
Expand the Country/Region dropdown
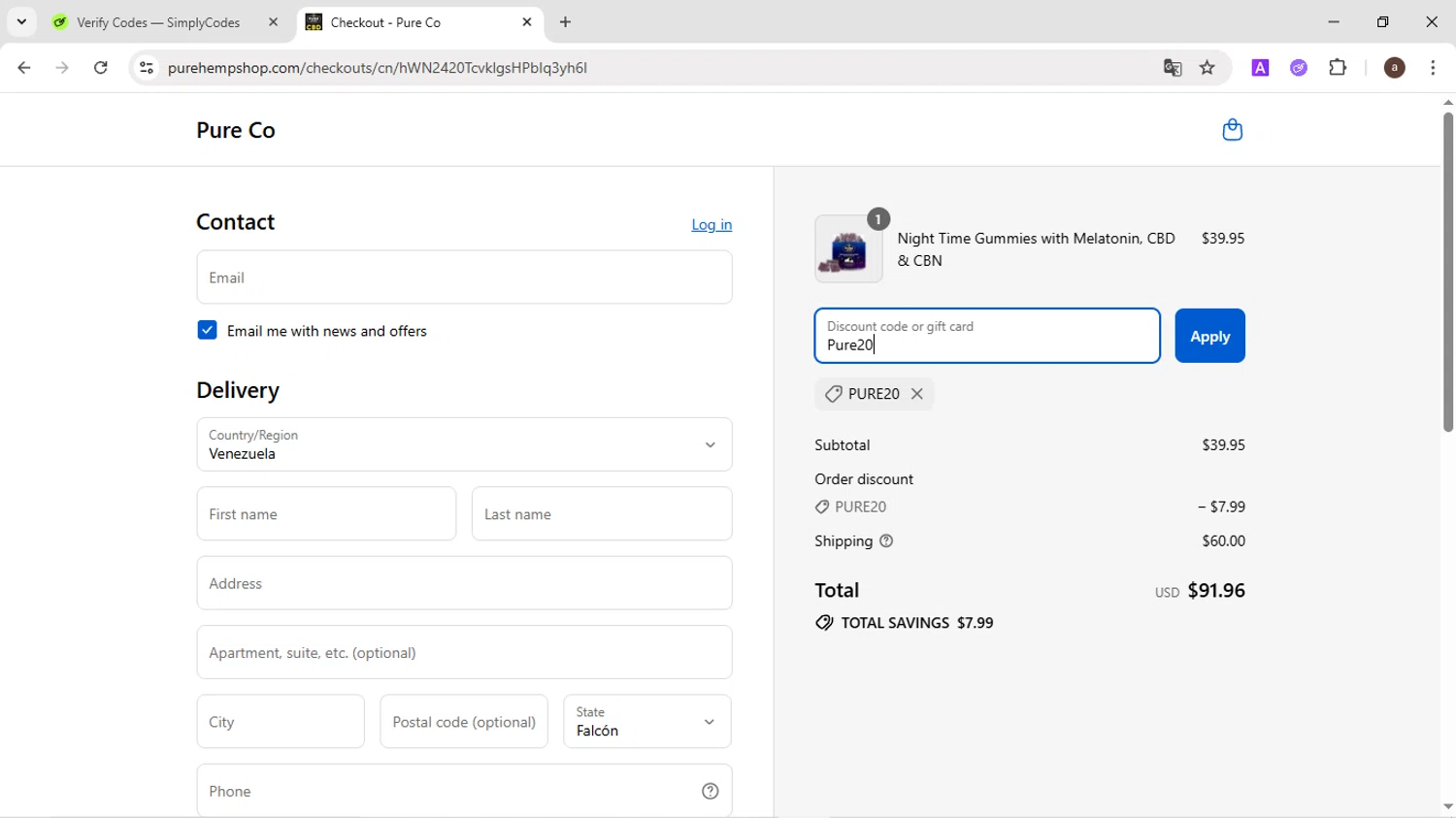[x=464, y=444]
